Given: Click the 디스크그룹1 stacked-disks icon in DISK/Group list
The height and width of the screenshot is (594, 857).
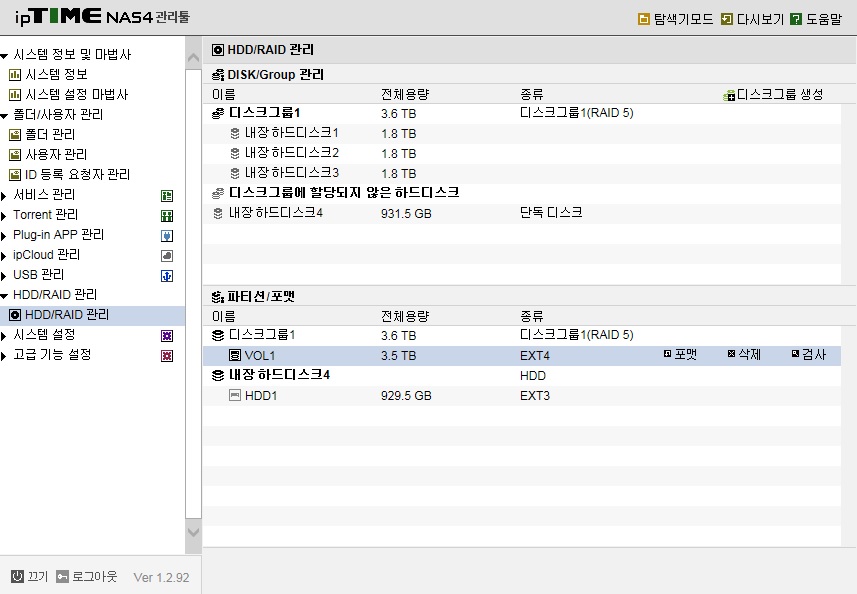Looking at the screenshot, I should coord(218,114).
